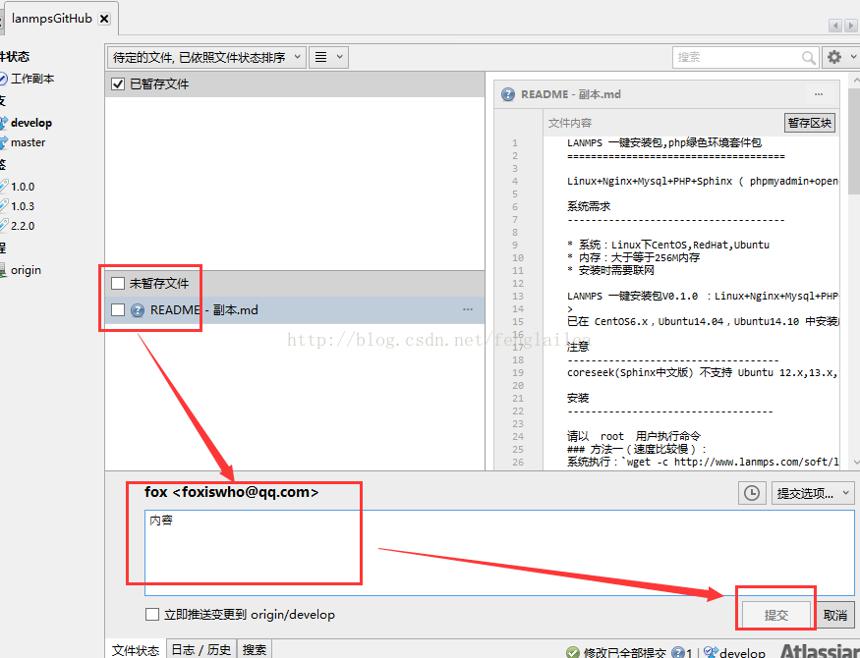Toggle the 已暂存文件 checkbox
This screenshot has width=860, height=658.
pos(117,84)
